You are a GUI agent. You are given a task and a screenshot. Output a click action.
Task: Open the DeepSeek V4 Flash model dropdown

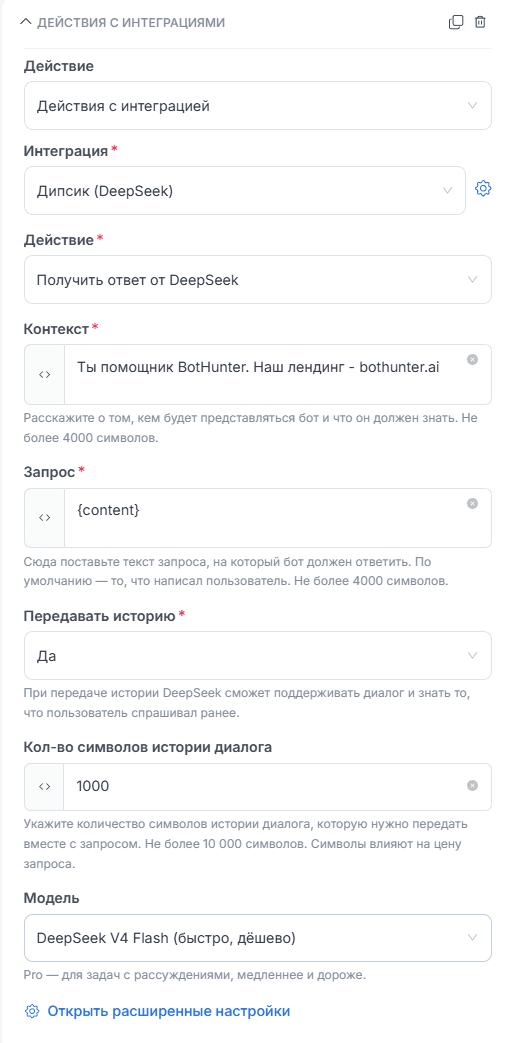tap(257, 938)
